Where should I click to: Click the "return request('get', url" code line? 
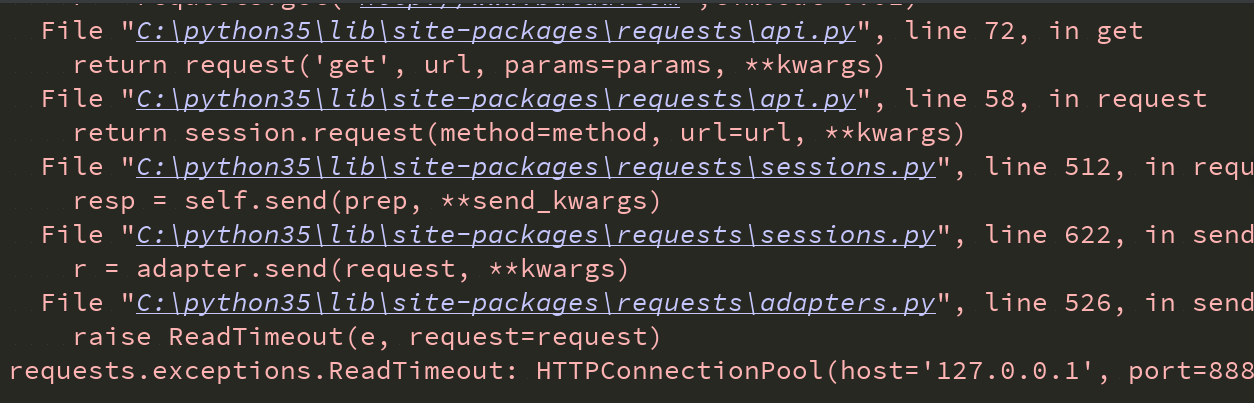pos(478,65)
